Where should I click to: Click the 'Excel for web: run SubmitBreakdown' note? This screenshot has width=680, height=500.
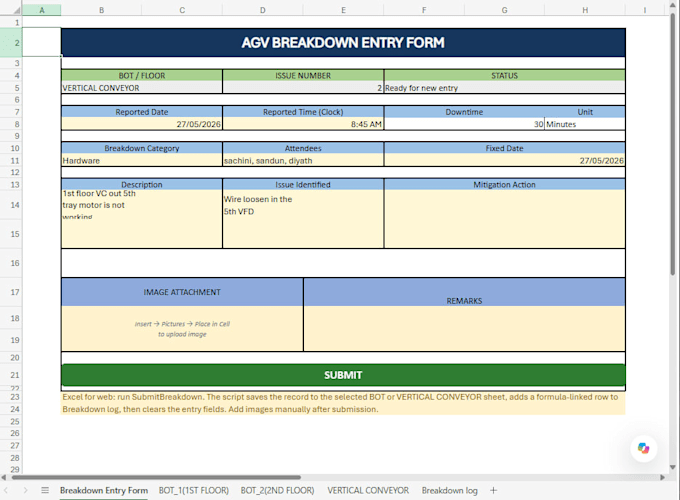click(x=343, y=403)
